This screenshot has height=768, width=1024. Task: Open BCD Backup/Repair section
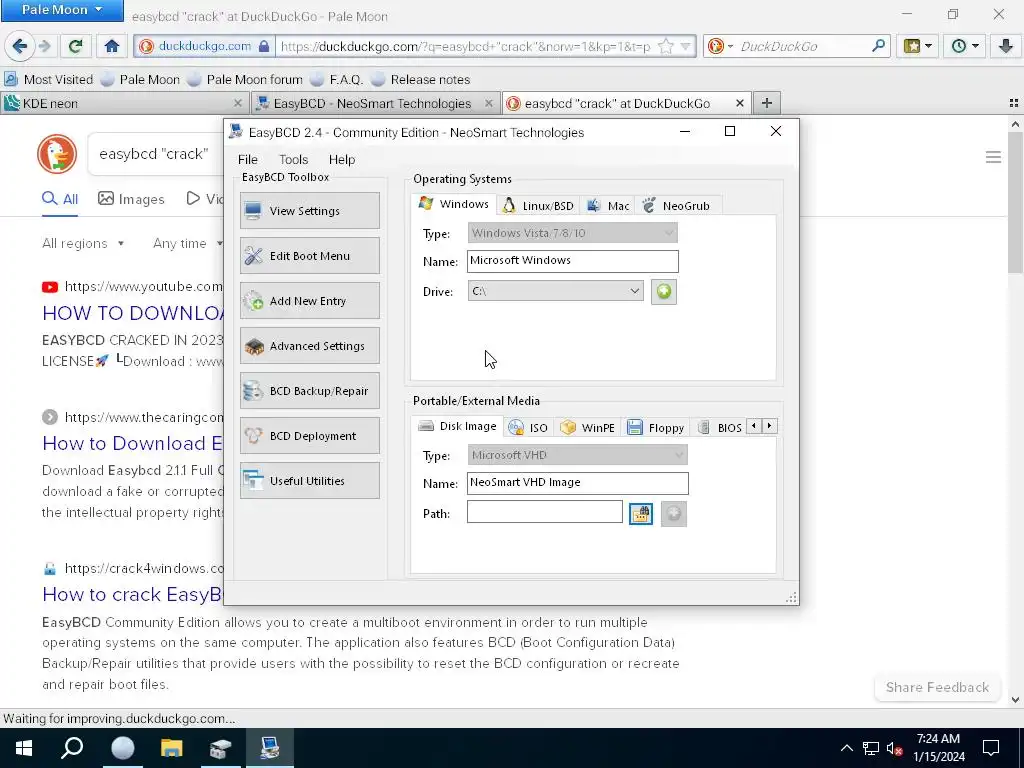pyautogui.click(x=310, y=391)
